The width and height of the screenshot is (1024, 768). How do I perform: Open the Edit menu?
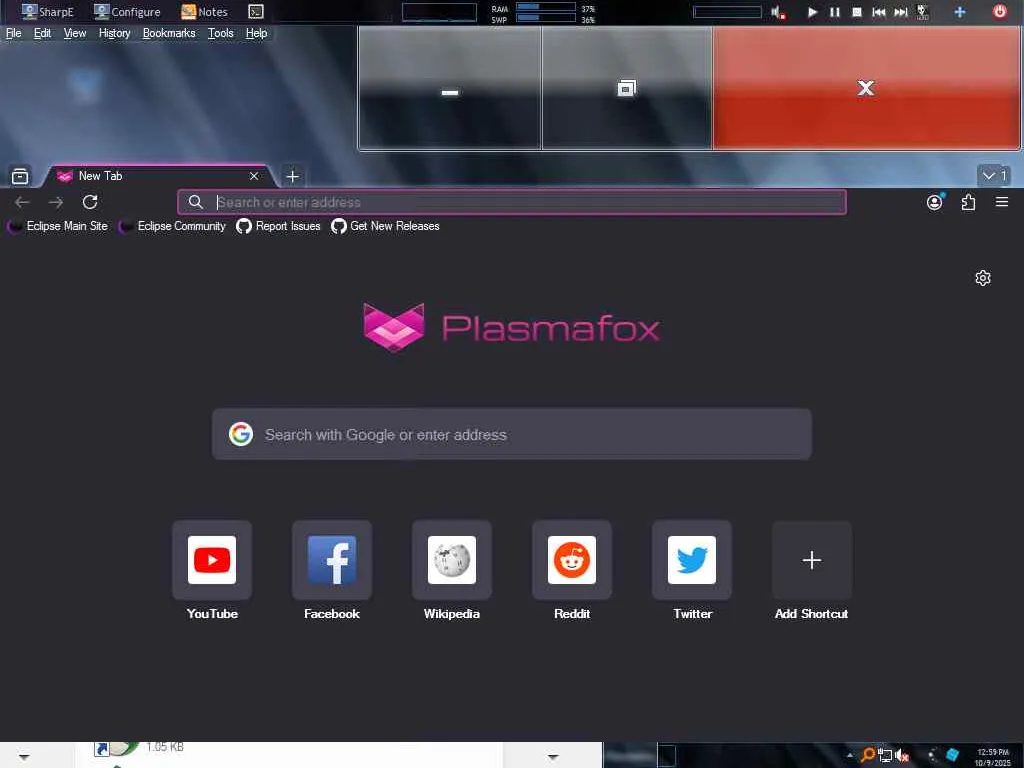coord(42,33)
